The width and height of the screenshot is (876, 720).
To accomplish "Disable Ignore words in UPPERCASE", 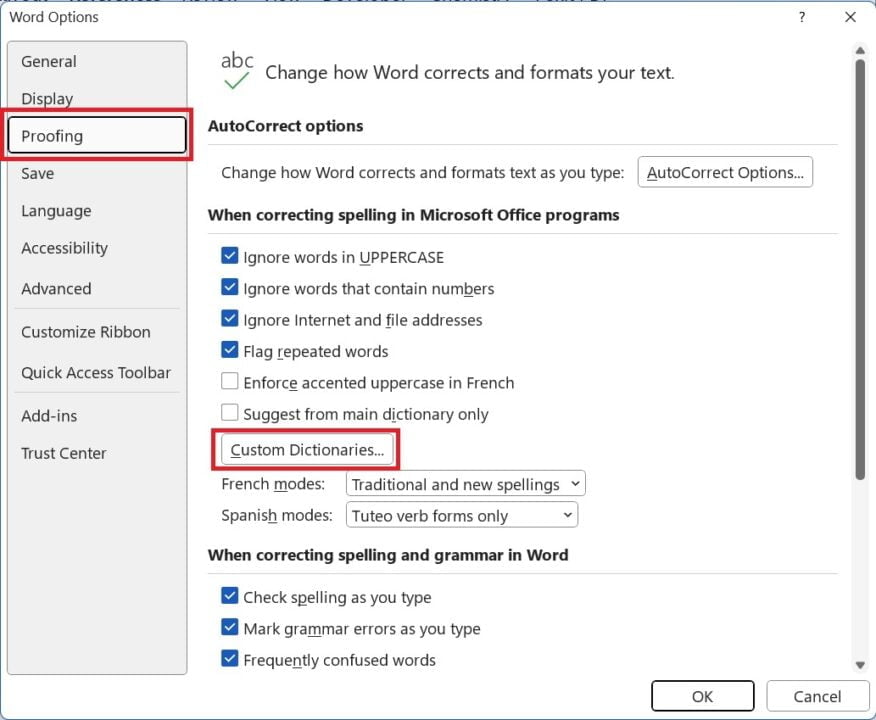I will tap(229, 257).
